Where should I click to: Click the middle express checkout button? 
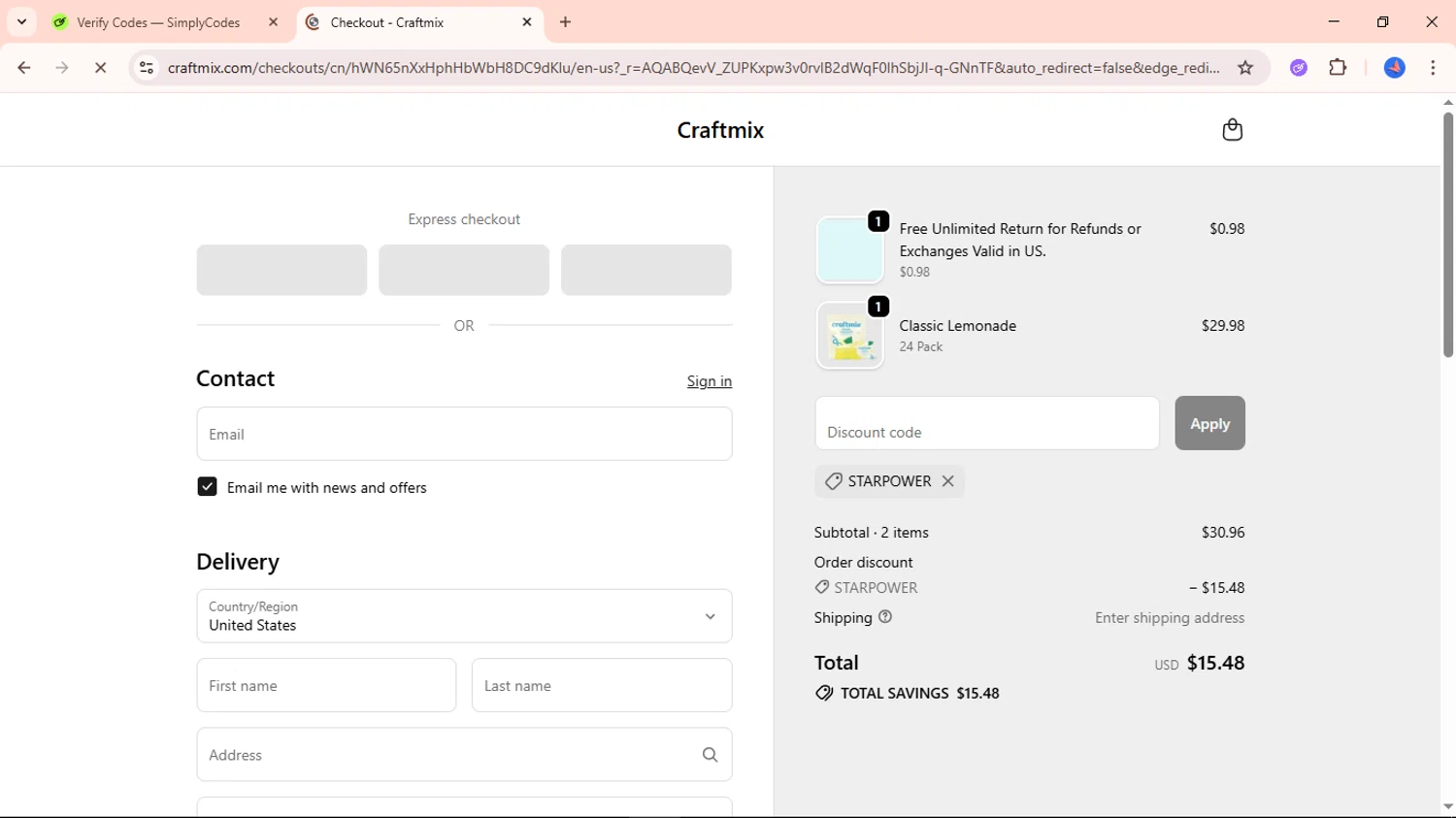[x=464, y=270]
